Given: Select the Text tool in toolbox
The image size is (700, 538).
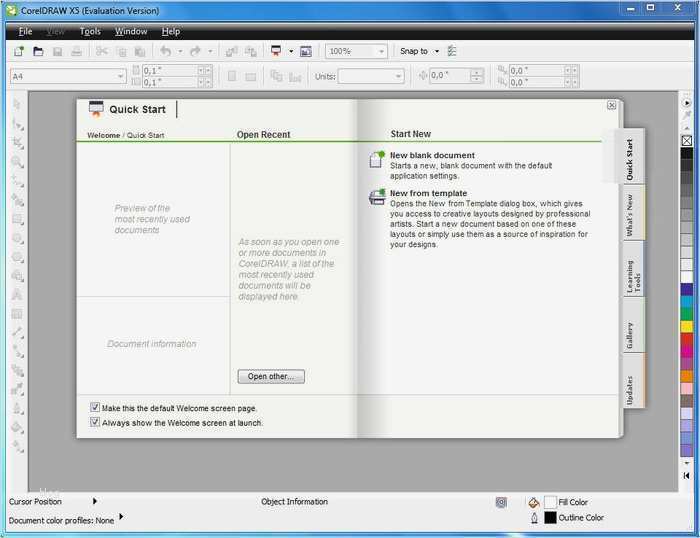Looking at the screenshot, I should pos(17,295).
